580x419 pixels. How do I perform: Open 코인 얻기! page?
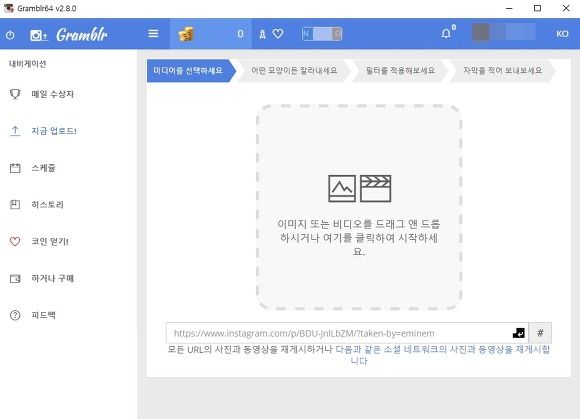click(50, 241)
